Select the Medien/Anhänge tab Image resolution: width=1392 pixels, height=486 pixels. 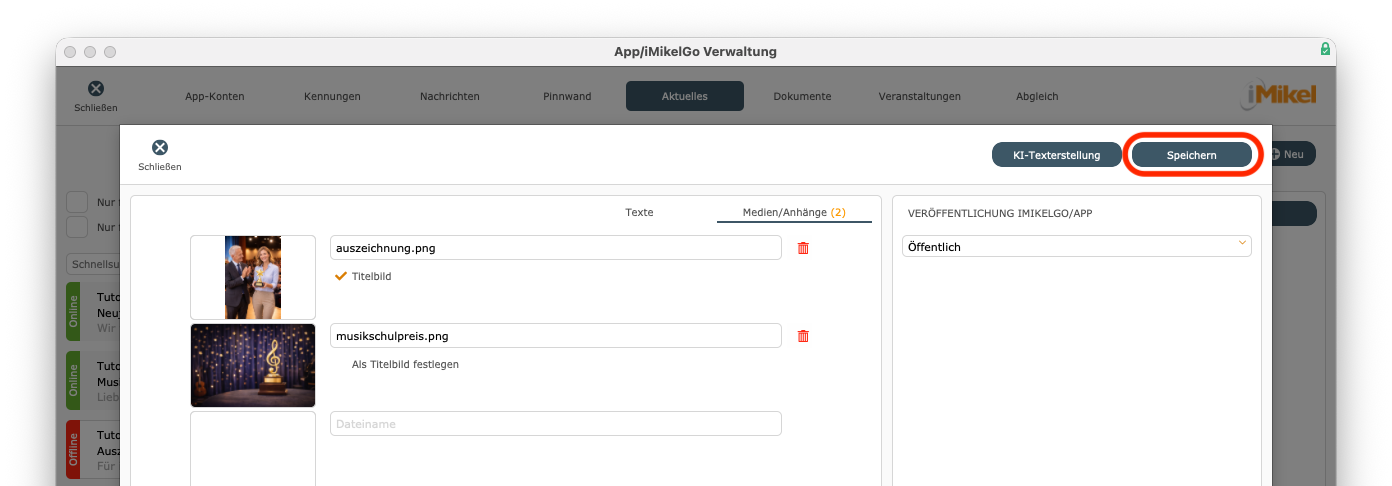[793, 212]
